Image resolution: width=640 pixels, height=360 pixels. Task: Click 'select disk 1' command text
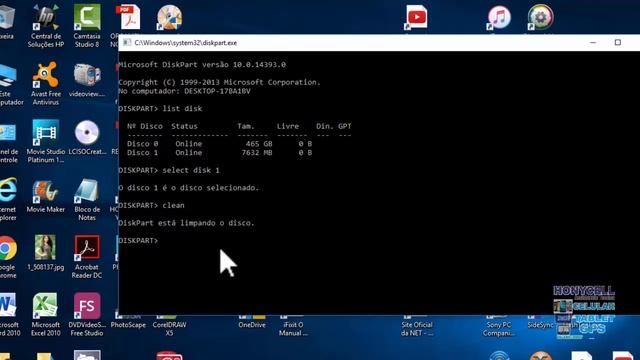click(191, 170)
